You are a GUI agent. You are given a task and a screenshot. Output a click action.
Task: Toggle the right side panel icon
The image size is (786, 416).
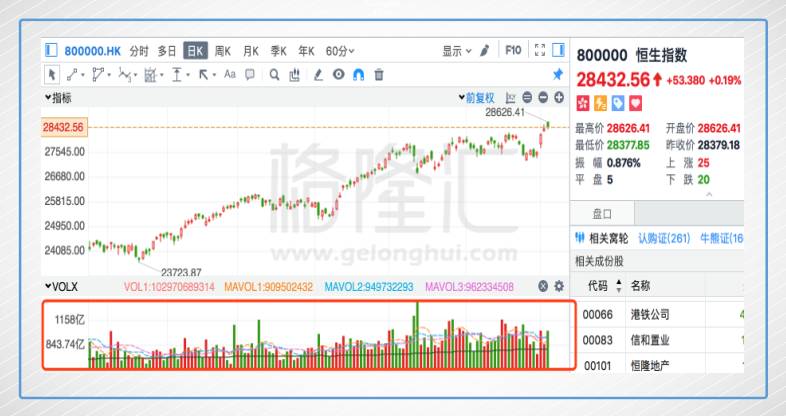[x=558, y=50]
